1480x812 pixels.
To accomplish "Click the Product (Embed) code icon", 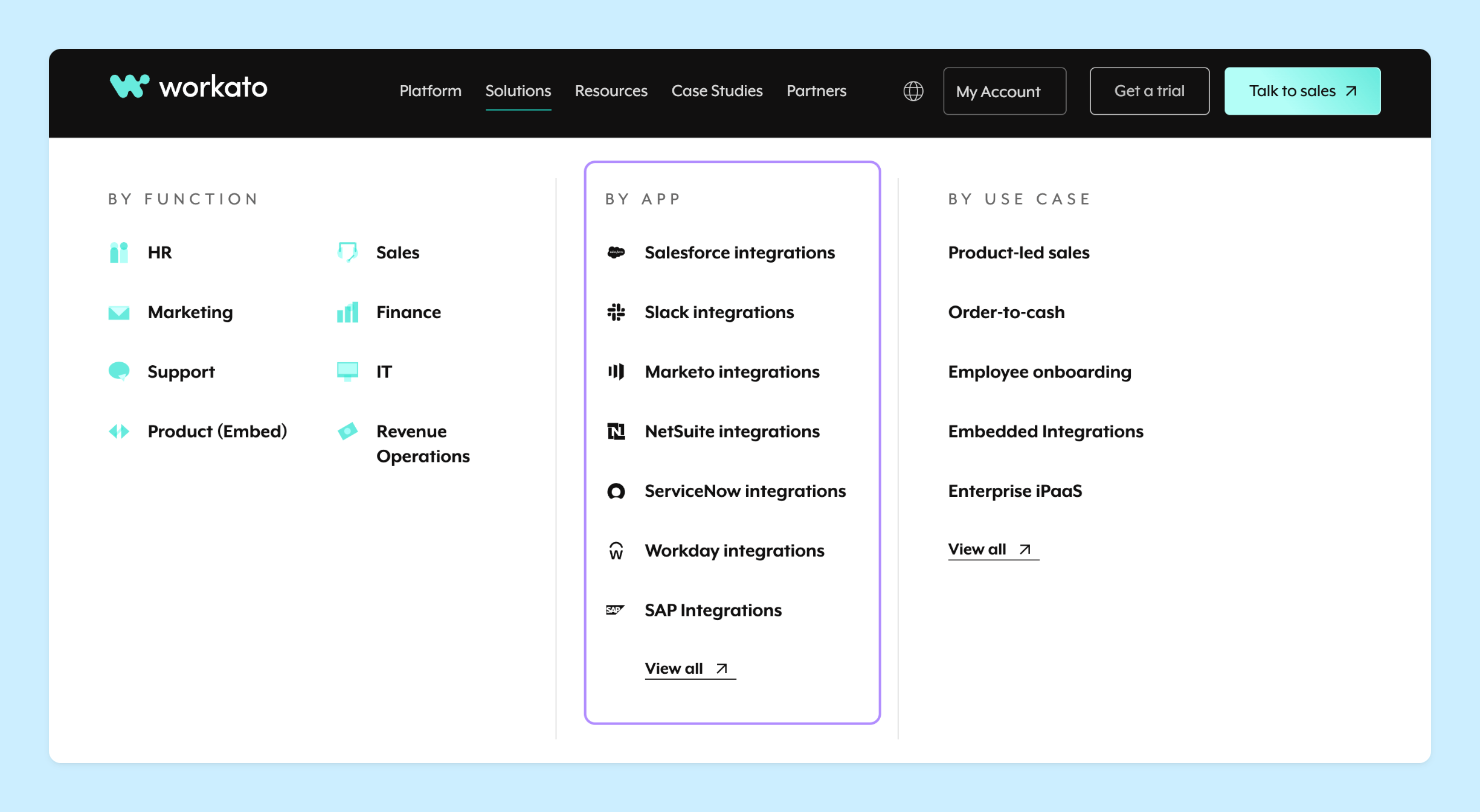I will point(119,431).
